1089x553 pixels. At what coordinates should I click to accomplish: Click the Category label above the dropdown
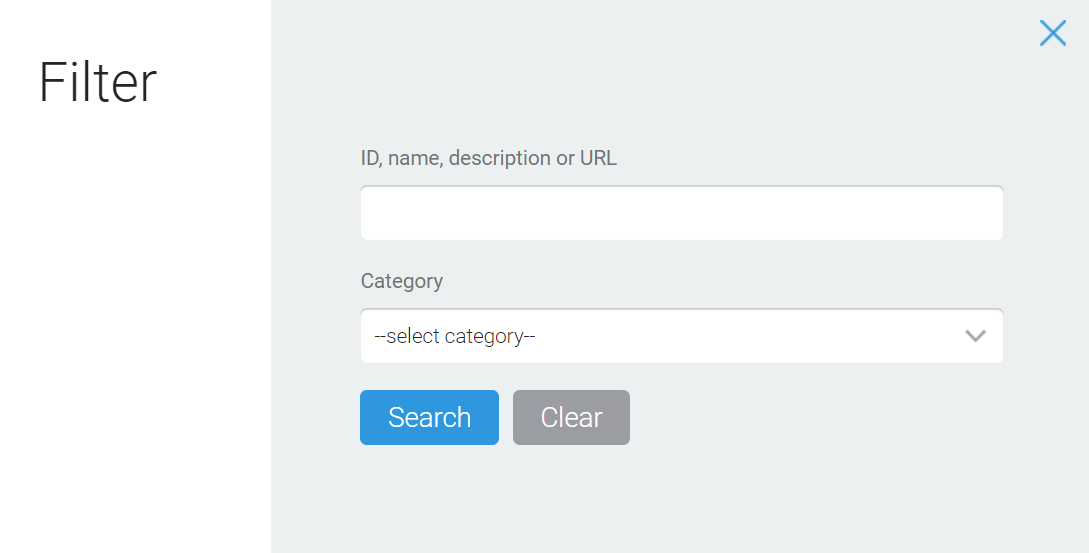(x=401, y=281)
